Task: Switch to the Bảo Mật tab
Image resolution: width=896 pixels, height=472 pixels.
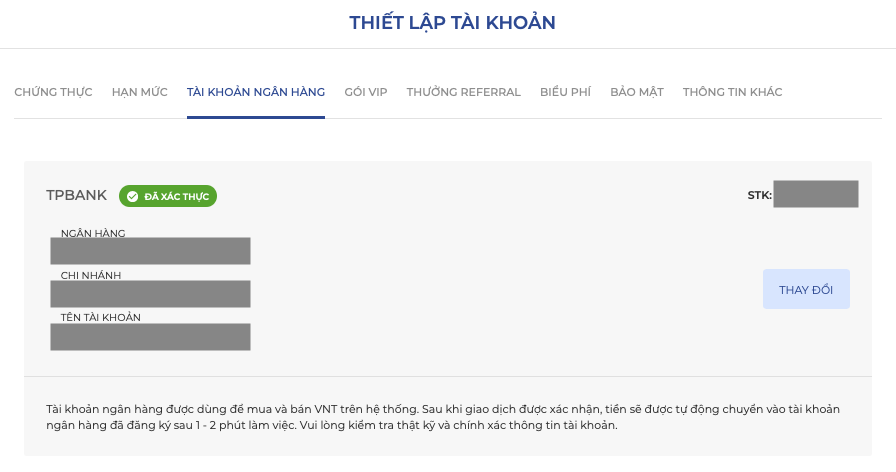Action: pyautogui.click(x=637, y=92)
